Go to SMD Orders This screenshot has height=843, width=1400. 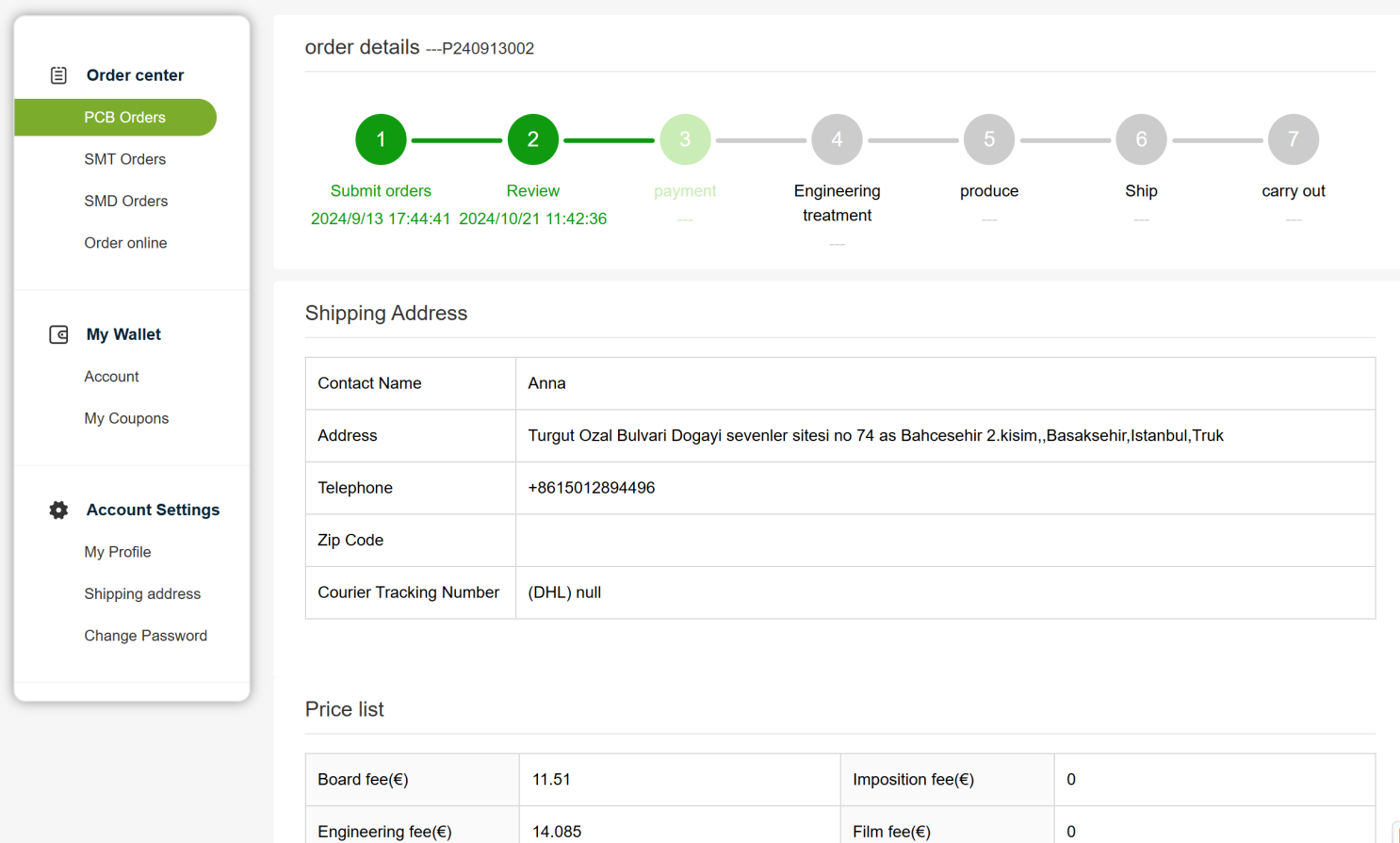[x=125, y=201]
